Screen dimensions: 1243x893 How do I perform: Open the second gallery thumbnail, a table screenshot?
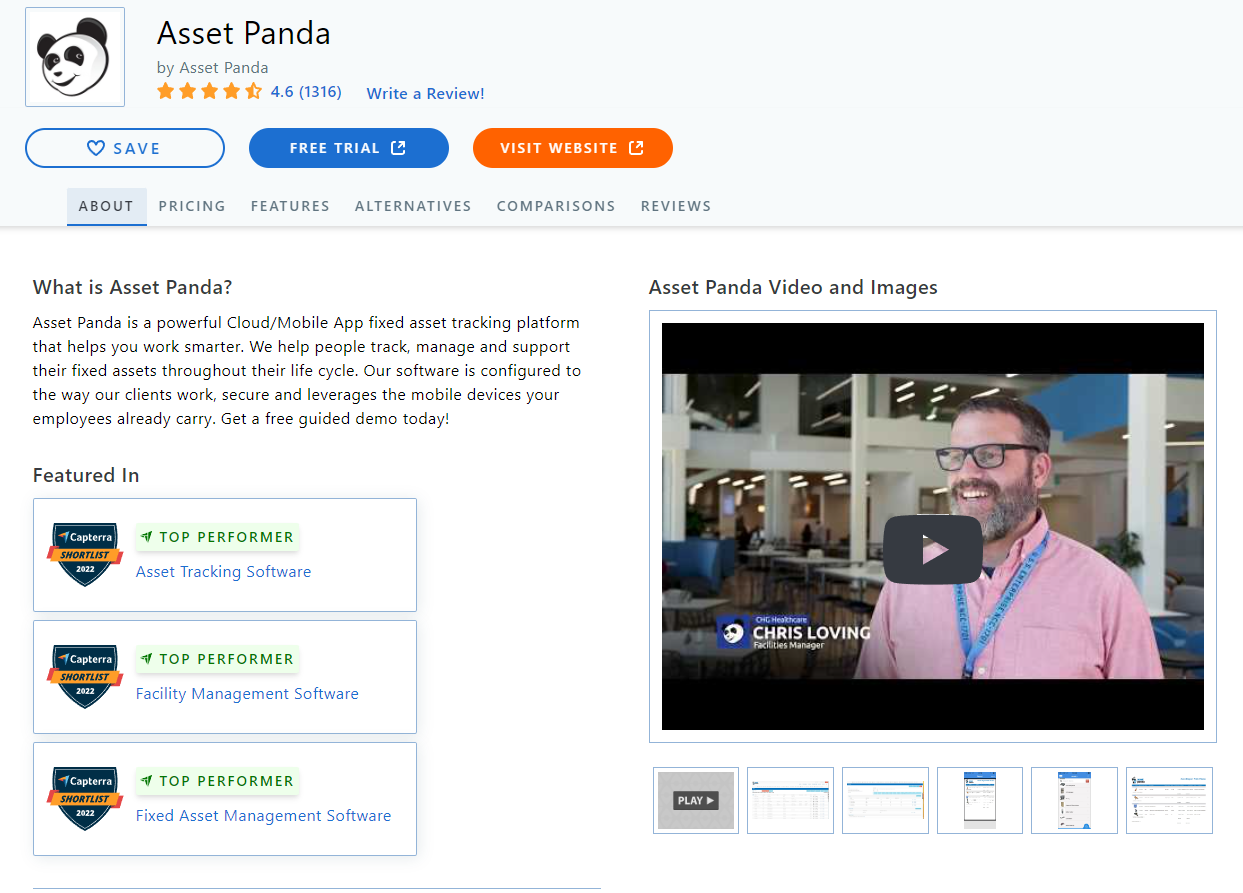pos(790,800)
